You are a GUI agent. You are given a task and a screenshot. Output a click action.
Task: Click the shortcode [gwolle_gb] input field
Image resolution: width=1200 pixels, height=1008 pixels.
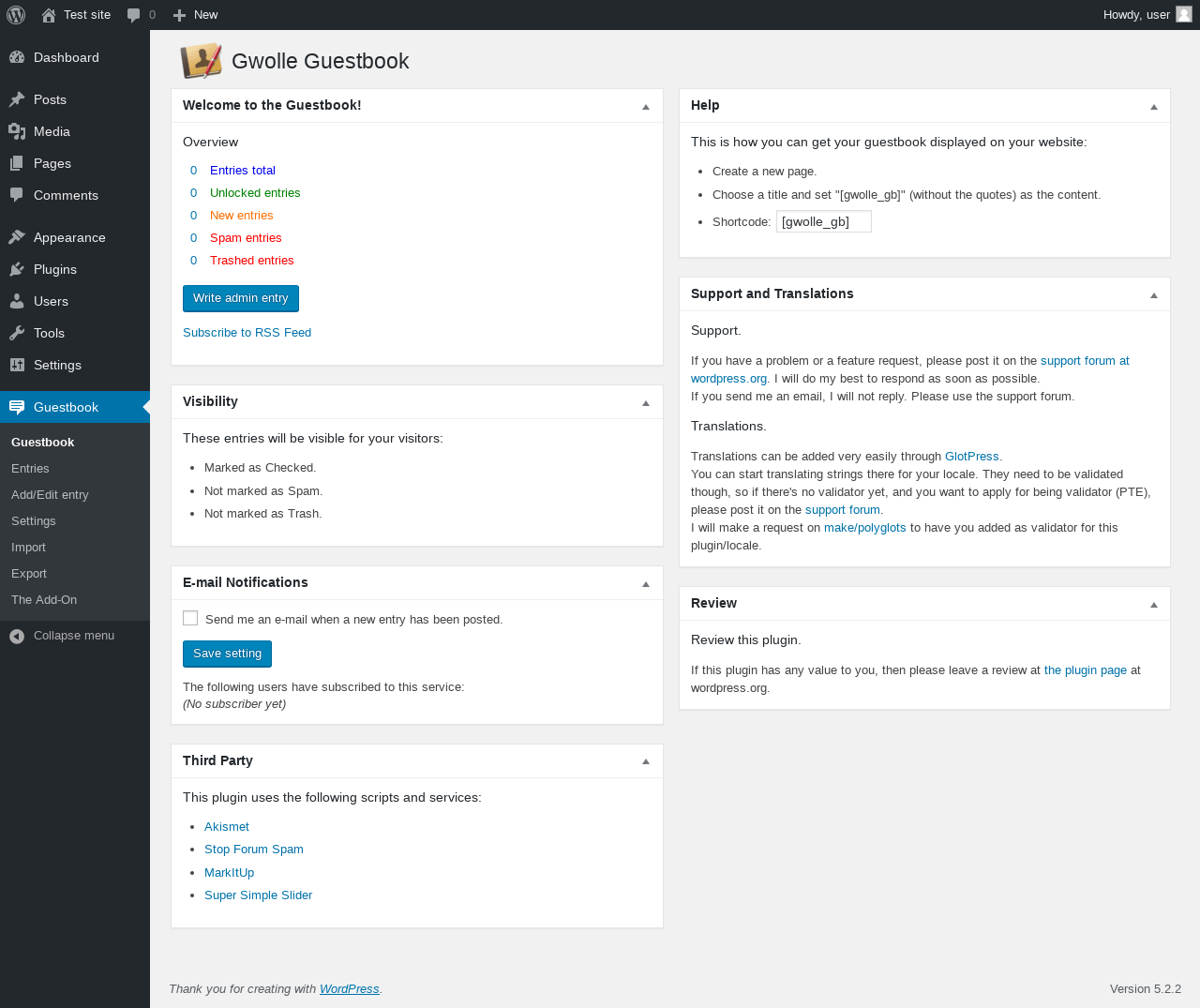824,221
